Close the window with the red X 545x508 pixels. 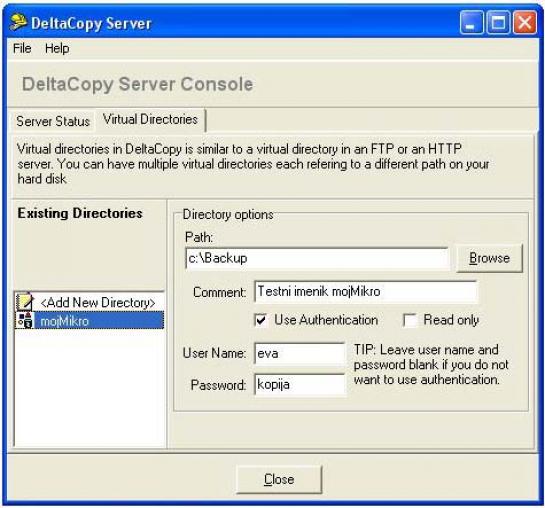[x=525, y=23]
